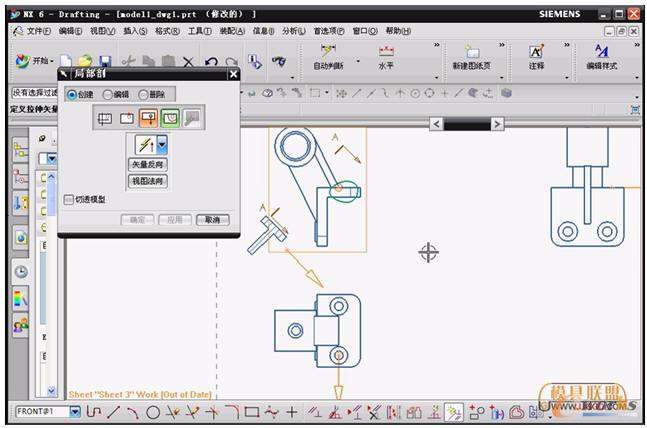Open the 插入 menu
This screenshot has width=647, height=428.
135,31
